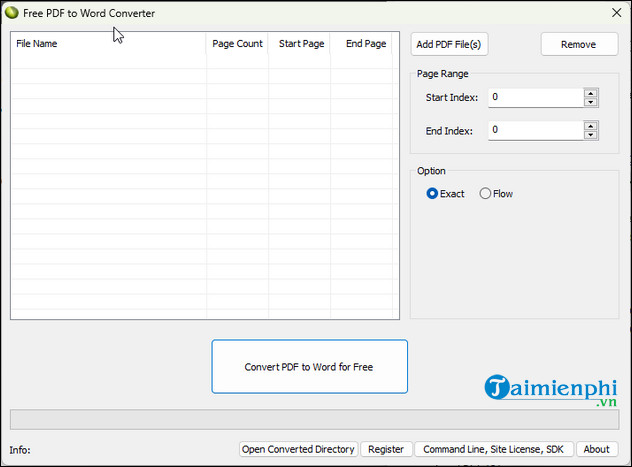
Task: Close the Free PDF to Word Converter window
Action: tap(616, 13)
